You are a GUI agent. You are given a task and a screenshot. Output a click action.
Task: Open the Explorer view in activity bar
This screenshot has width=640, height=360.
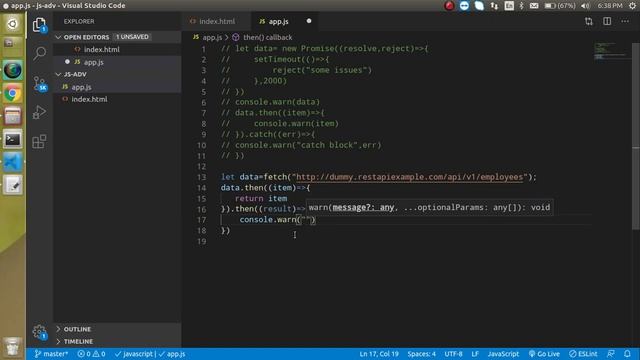(39, 25)
